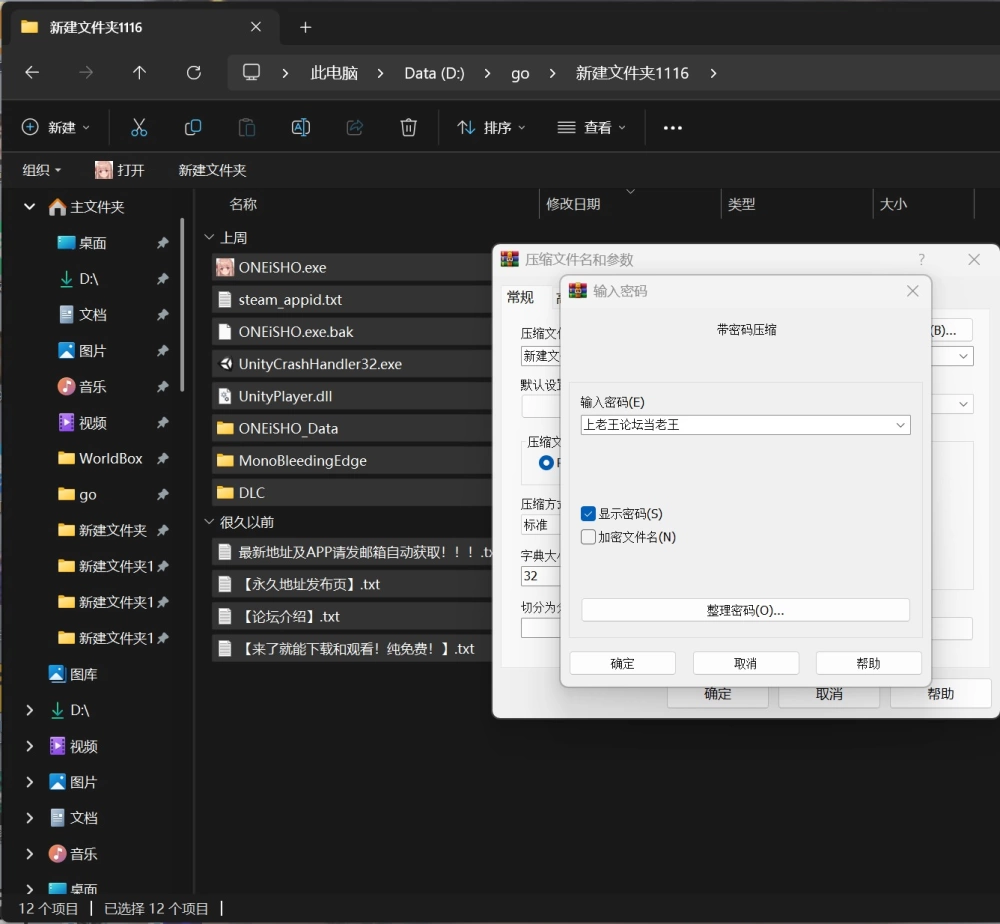Open Gallery in the sidebar
Viewport: 1000px width, 924px height.
coord(83,674)
